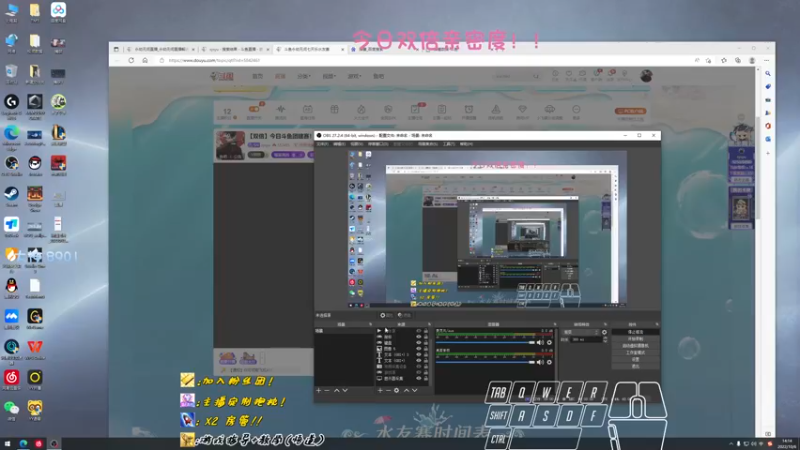Open 帮助 menu in OBS
Image resolution: width=800 pixels, height=450 pixels.
click(466, 144)
